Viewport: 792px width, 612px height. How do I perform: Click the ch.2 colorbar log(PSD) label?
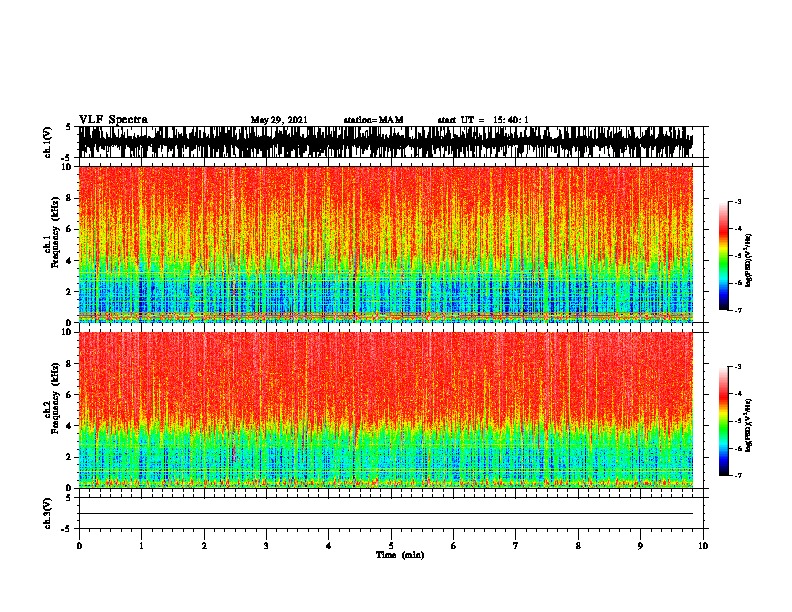pyautogui.click(x=749, y=425)
